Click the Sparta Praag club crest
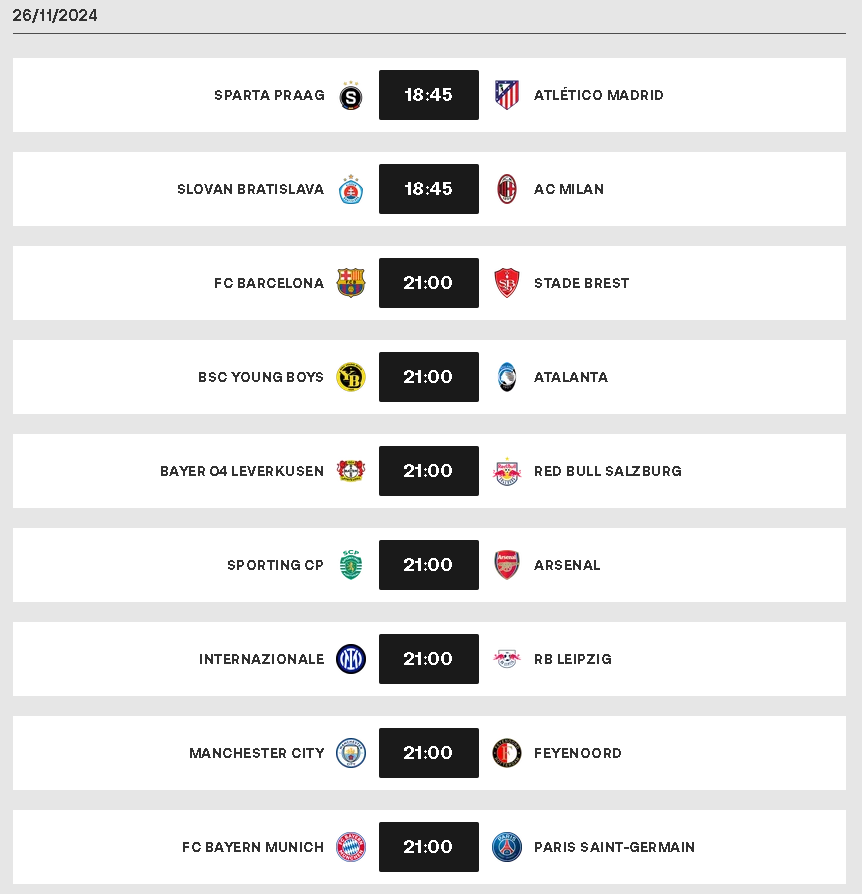 pos(351,95)
